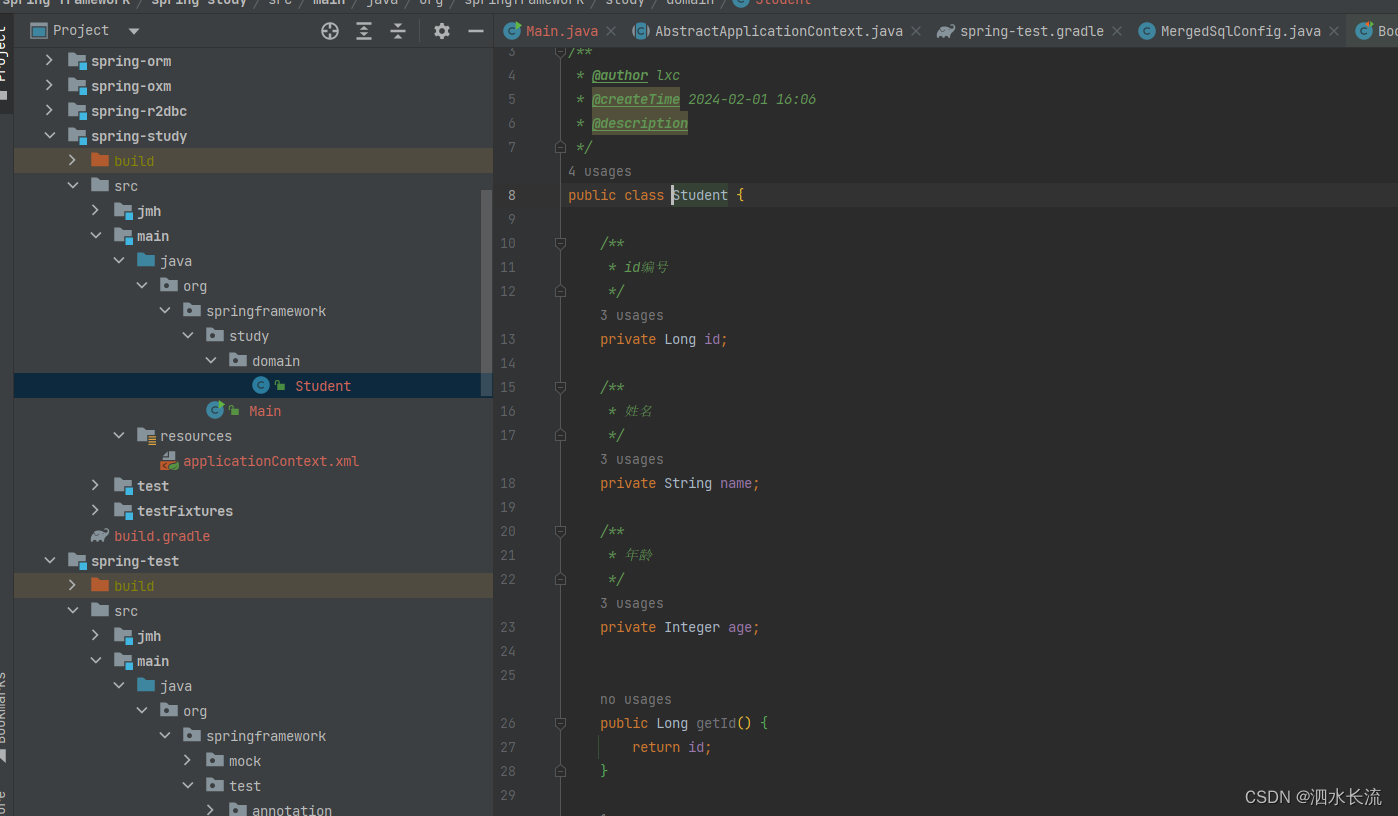1398x816 pixels.
Task: Expand the build folder under spring-study
Action: point(72,161)
